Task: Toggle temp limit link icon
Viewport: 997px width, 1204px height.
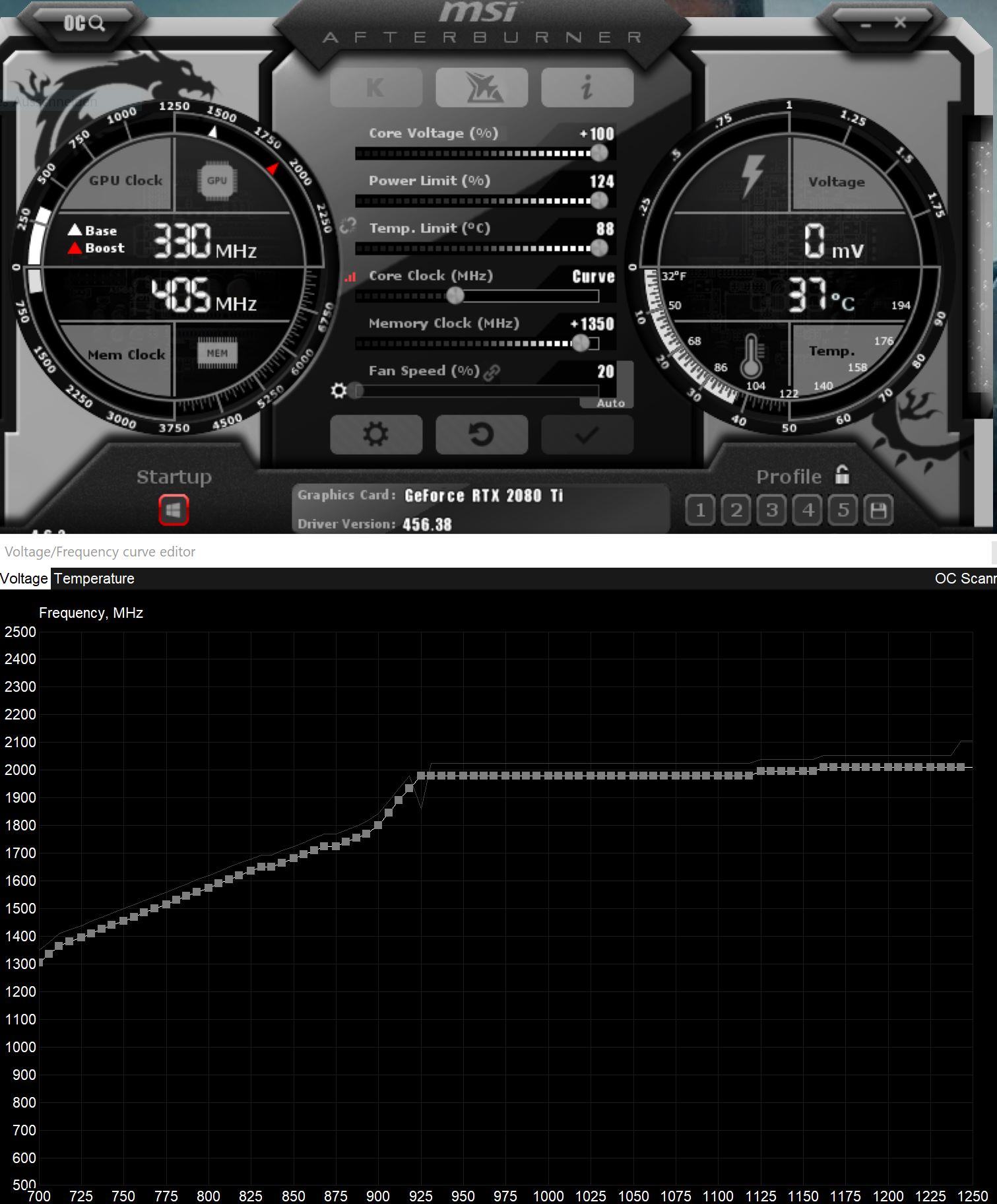Action: pos(348,226)
